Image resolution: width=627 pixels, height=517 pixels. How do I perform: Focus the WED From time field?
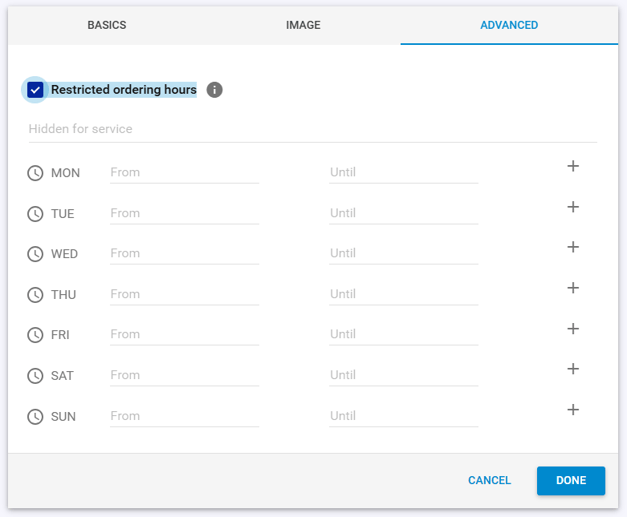[184, 254]
